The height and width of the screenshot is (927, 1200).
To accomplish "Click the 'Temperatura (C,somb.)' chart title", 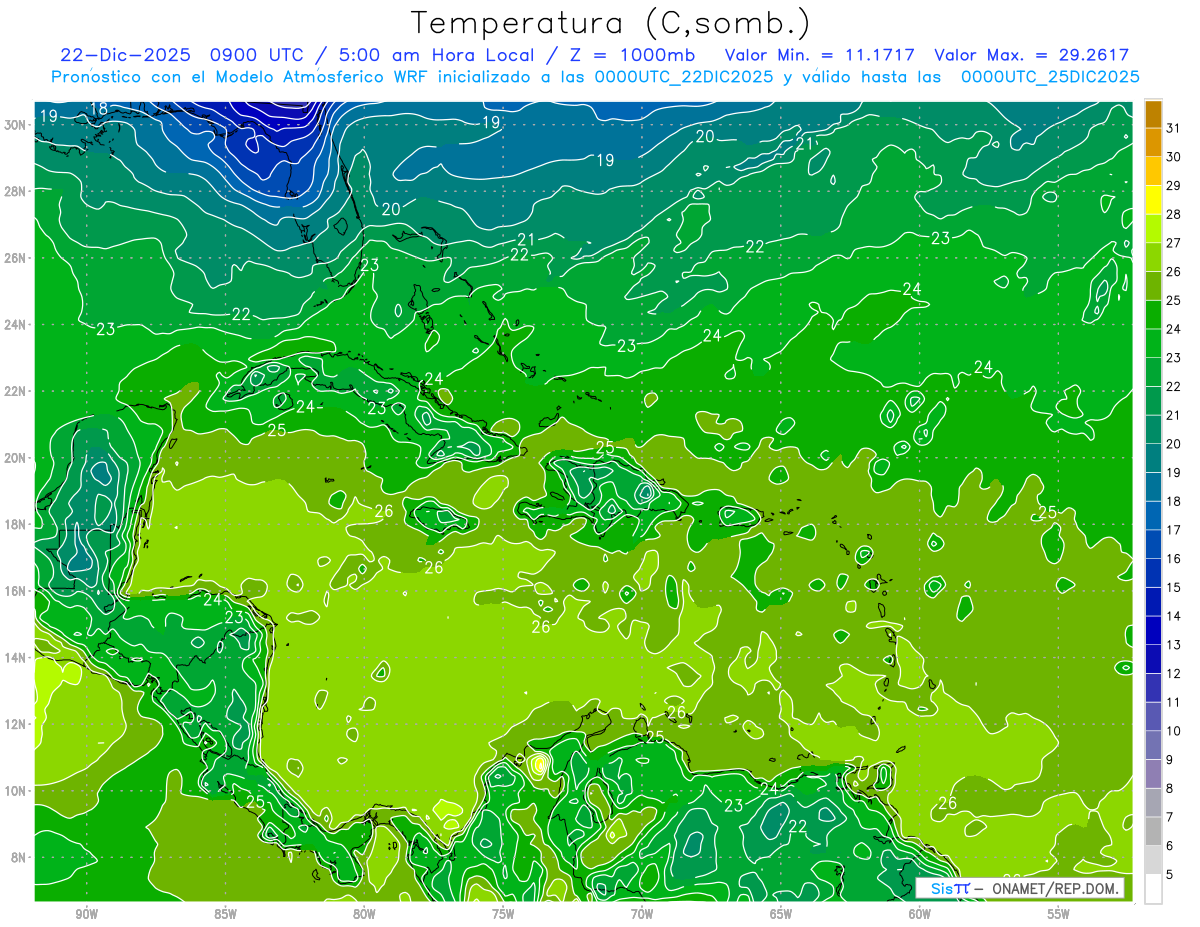I will (611, 23).
